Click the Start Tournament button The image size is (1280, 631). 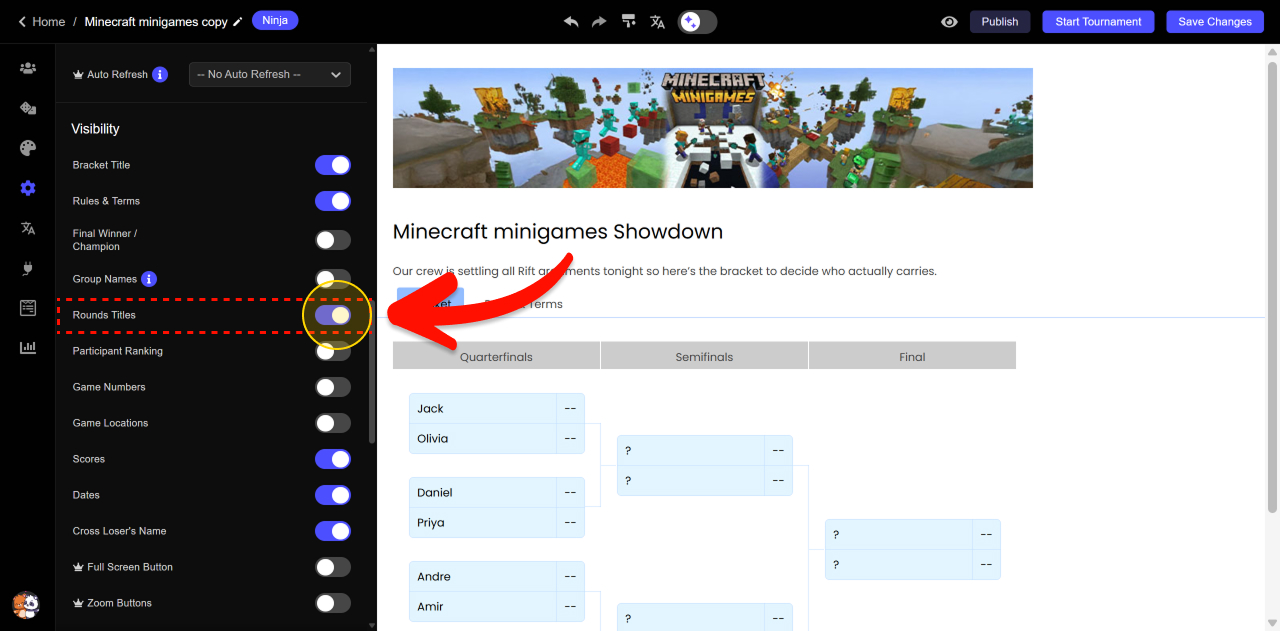point(1098,21)
